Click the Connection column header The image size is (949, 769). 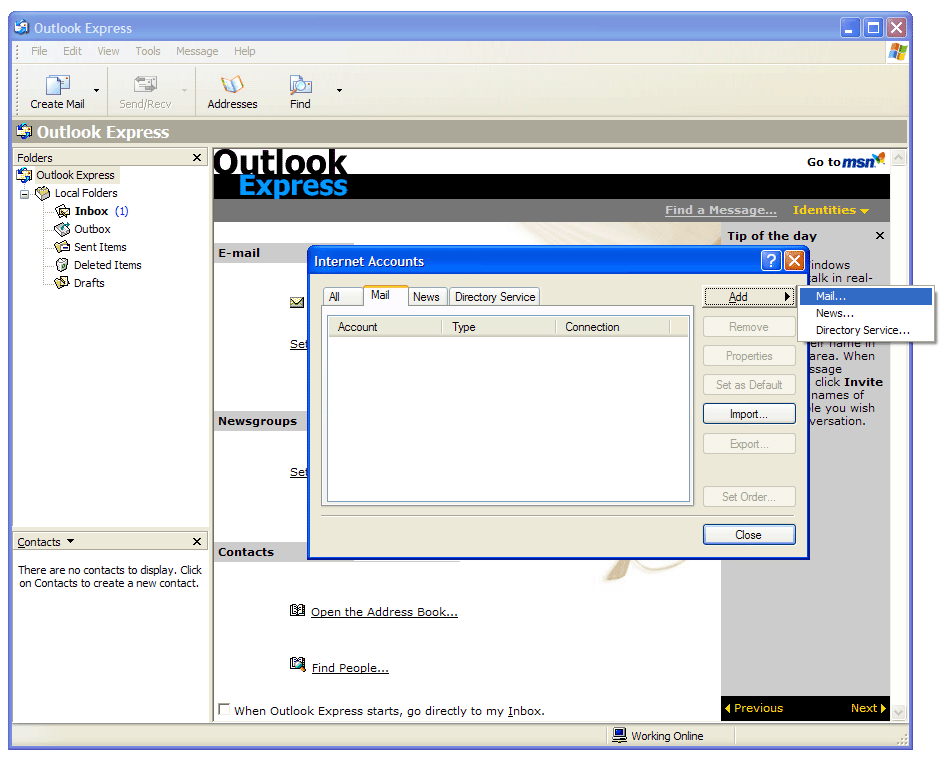click(x=612, y=327)
